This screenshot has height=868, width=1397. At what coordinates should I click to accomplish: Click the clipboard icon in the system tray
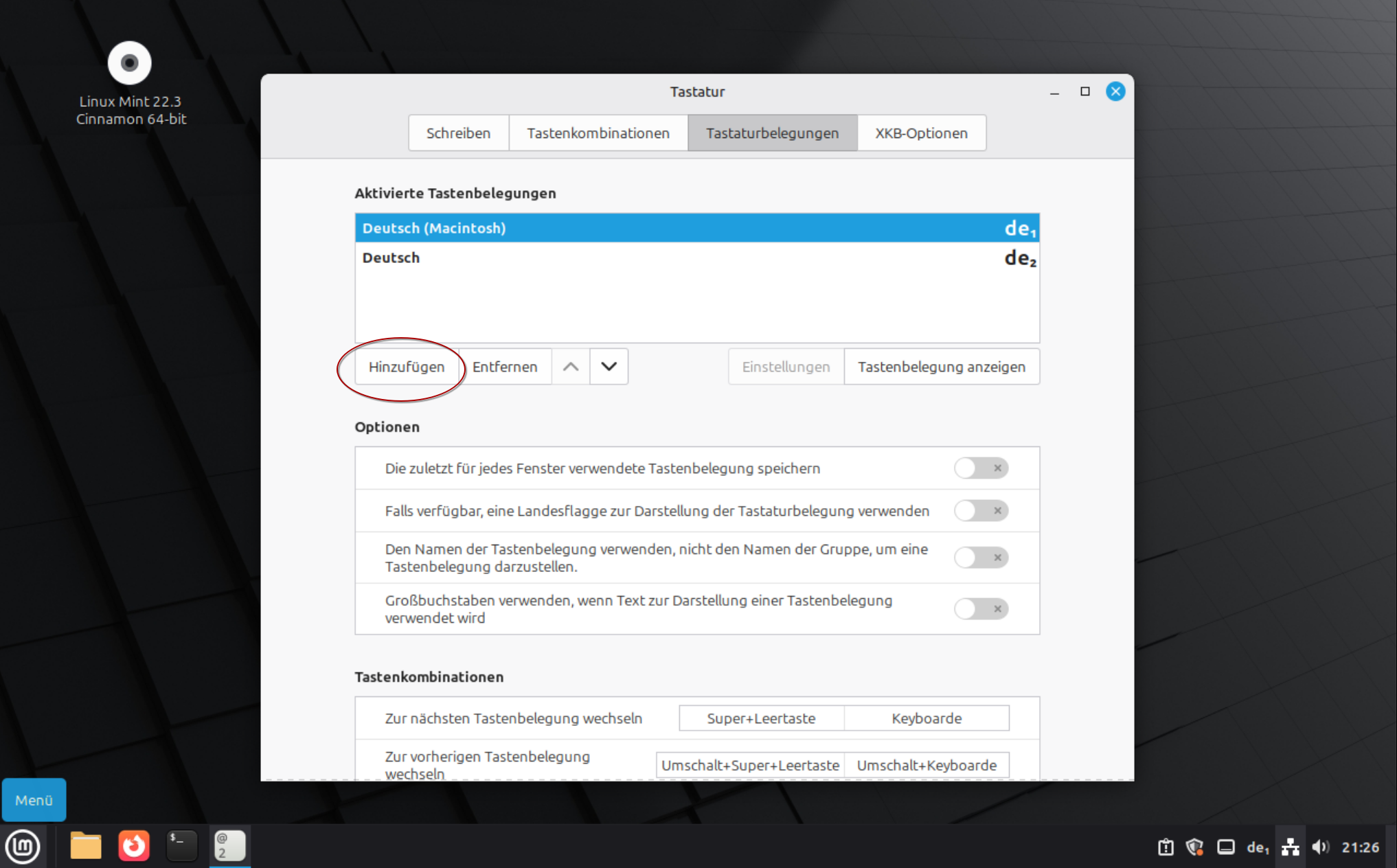pos(1166,847)
